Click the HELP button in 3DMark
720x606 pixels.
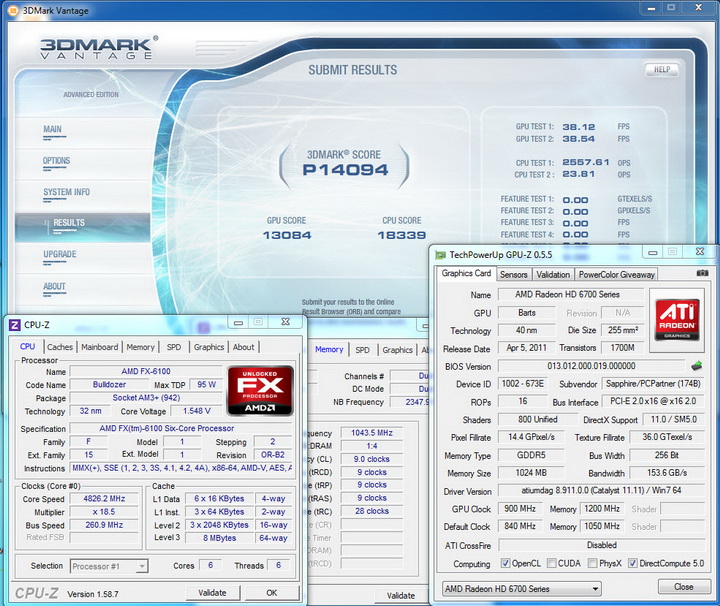click(662, 69)
